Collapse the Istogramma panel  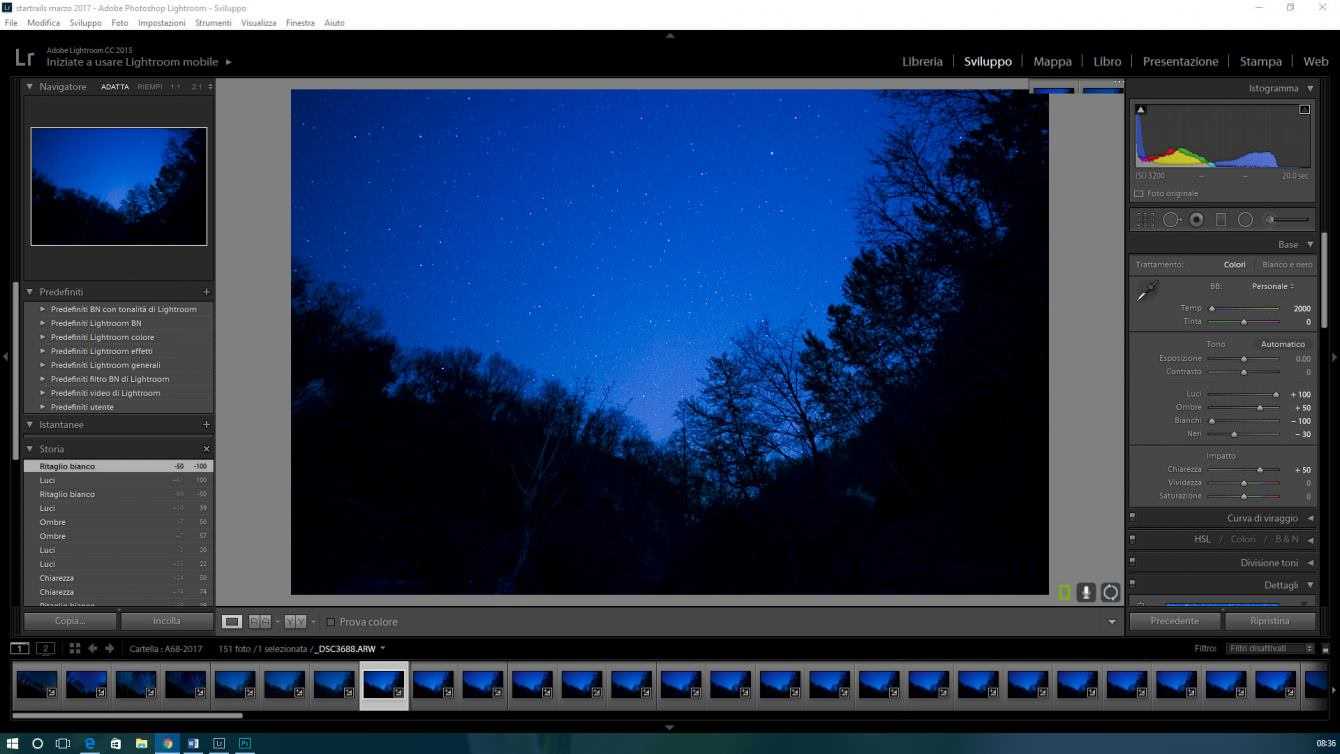[1310, 88]
